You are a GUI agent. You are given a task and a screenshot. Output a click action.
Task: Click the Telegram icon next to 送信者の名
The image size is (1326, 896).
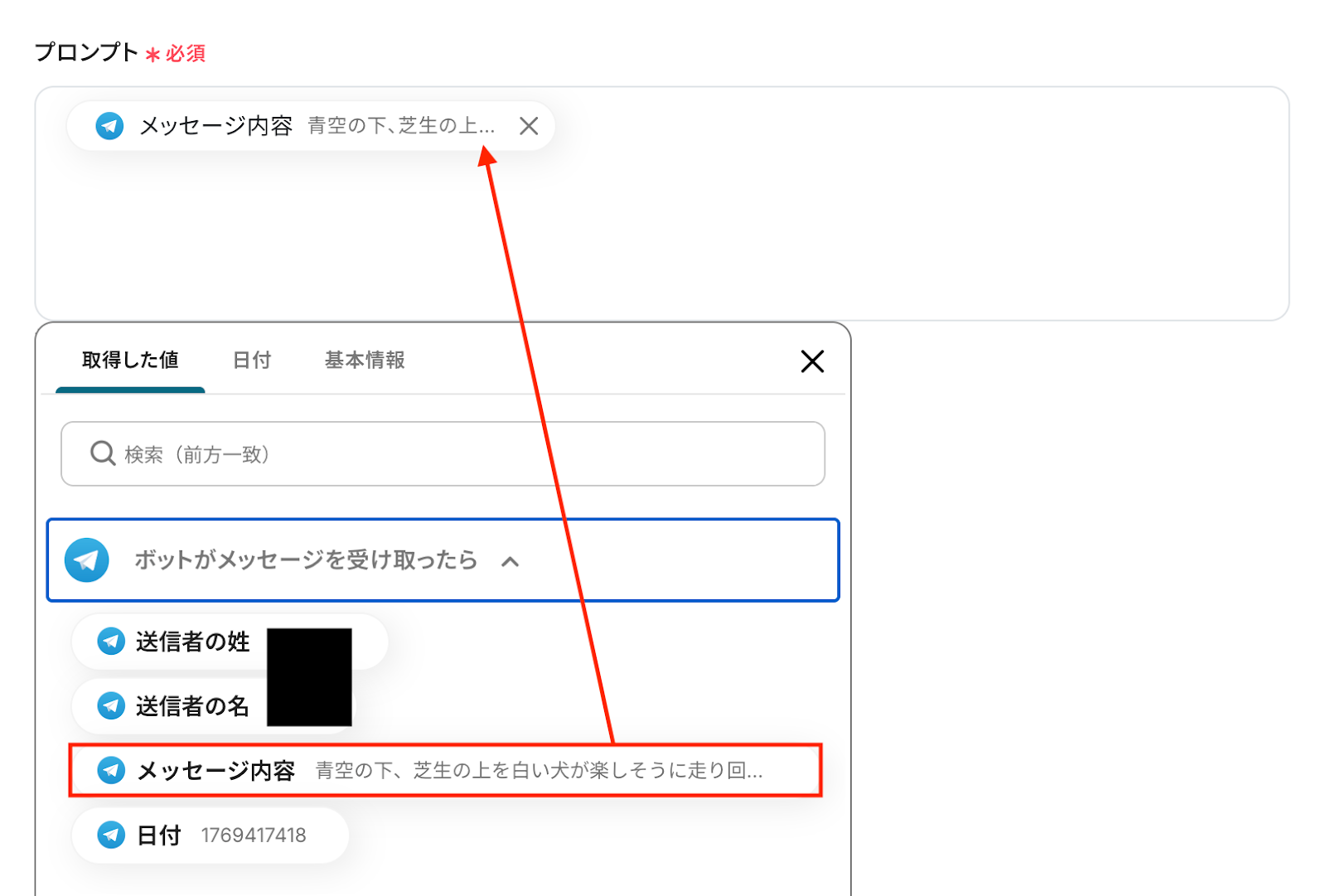point(111,706)
